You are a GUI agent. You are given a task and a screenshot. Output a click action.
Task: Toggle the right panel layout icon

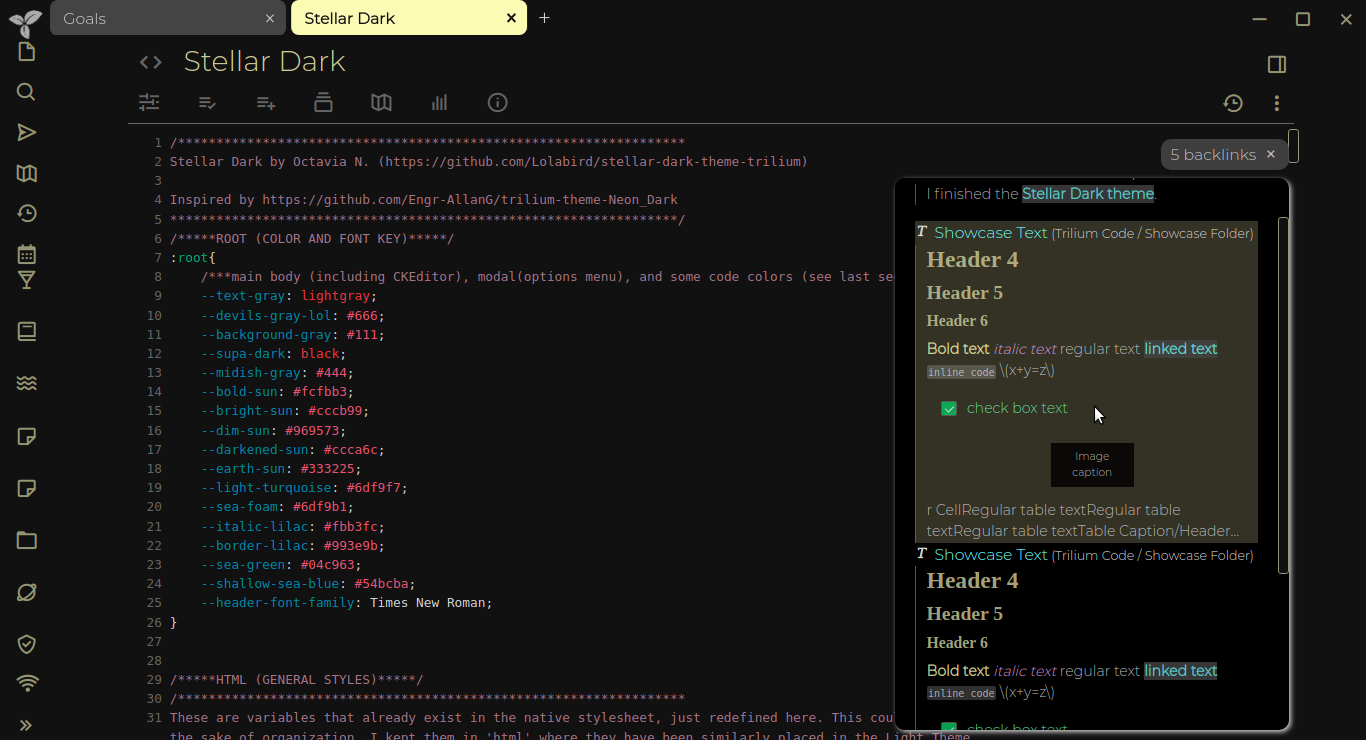pyautogui.click(x=1276, y=64)
